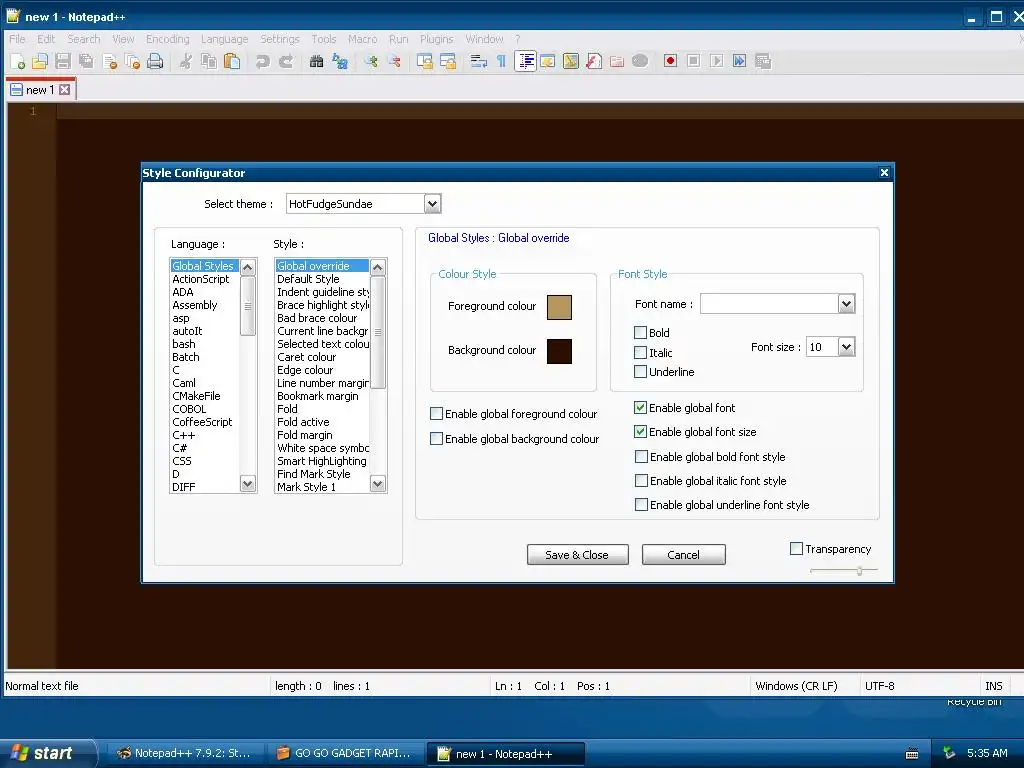Switch to Notepad++ 7.9.2 taskbar item

coord(185,753)
